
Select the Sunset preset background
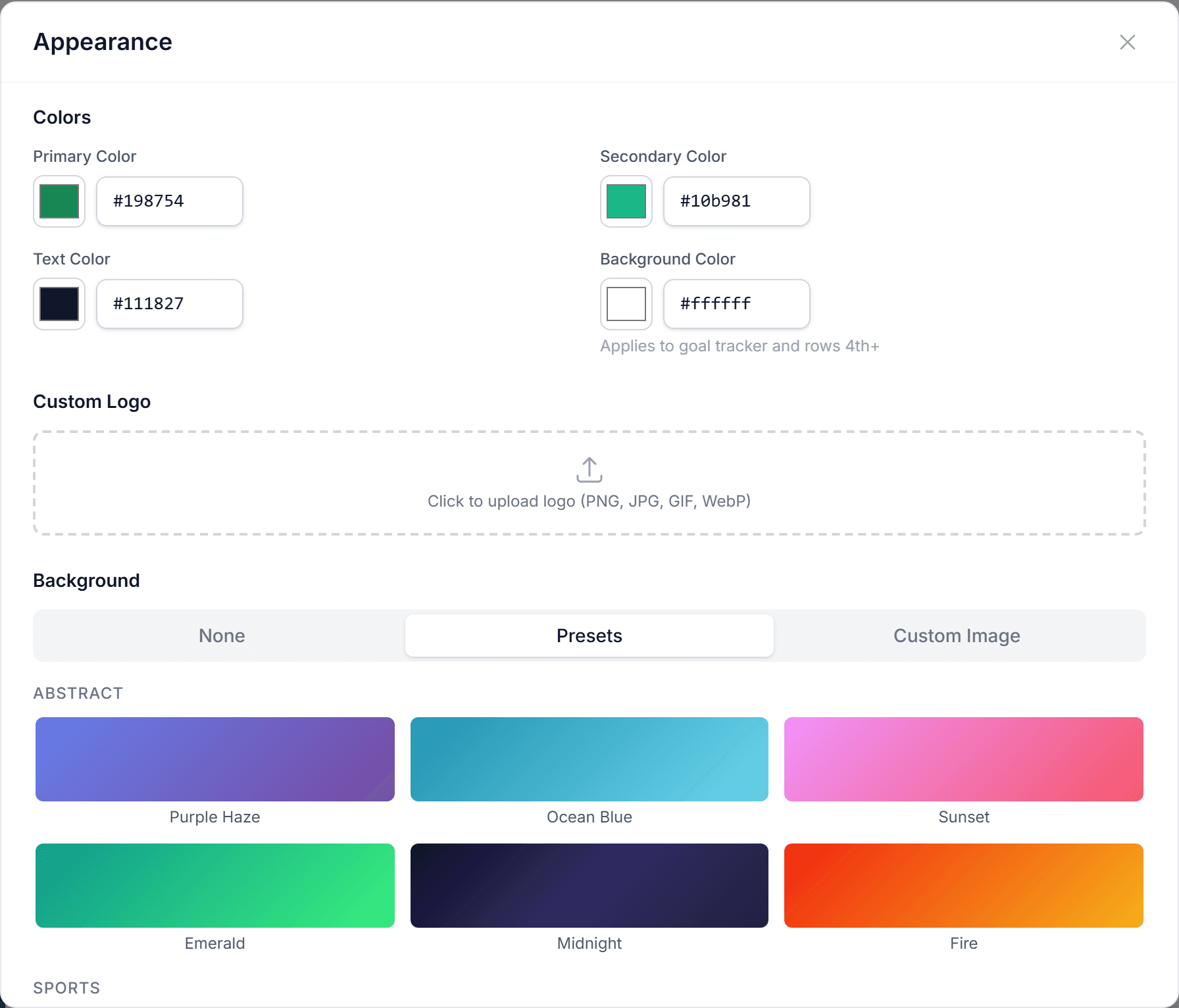963,759
